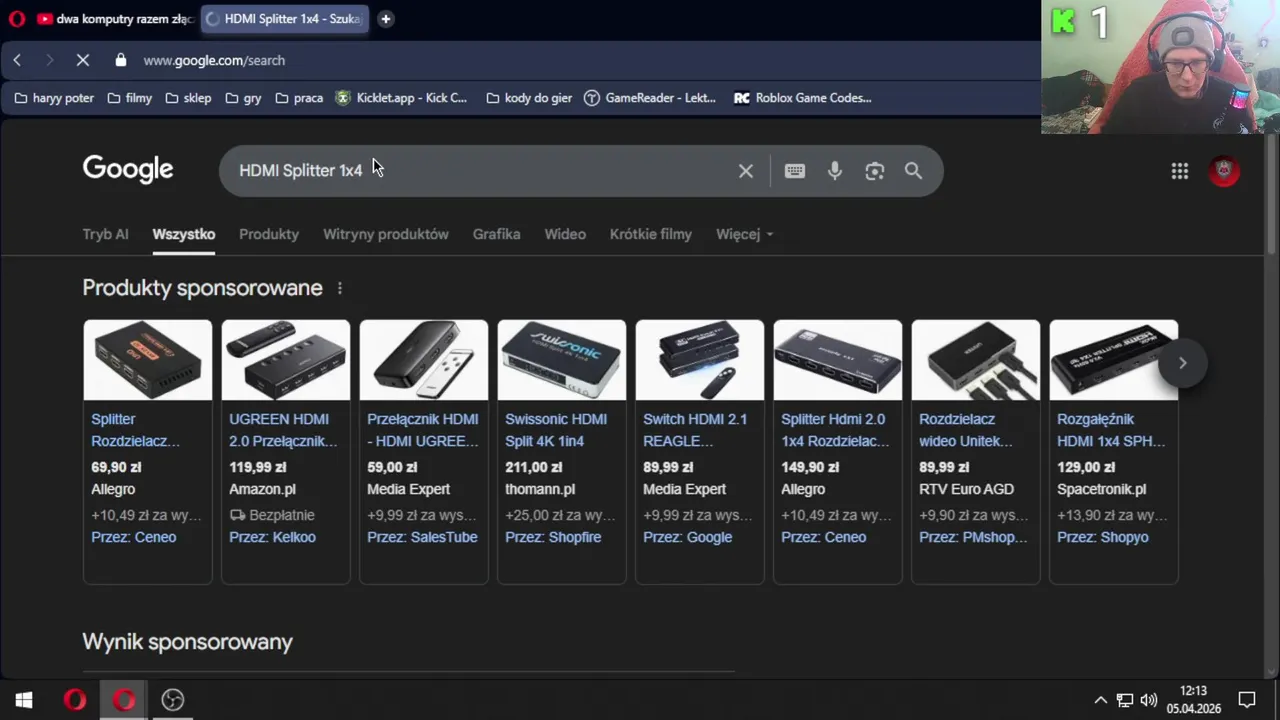Search by image with Google Lens
1280x720 pixels.
[875, 171]
